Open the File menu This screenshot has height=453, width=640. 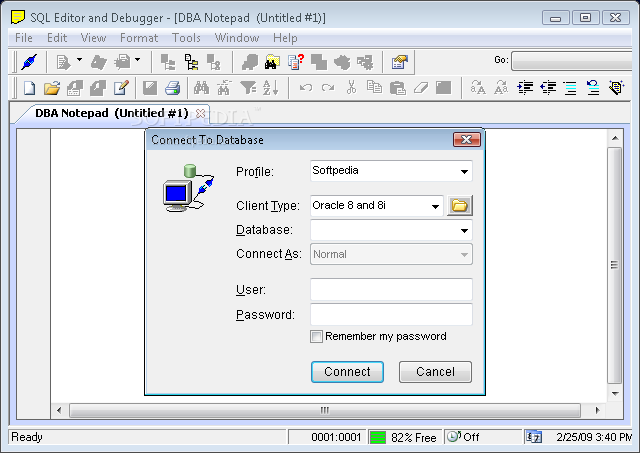tap(24, 38)
